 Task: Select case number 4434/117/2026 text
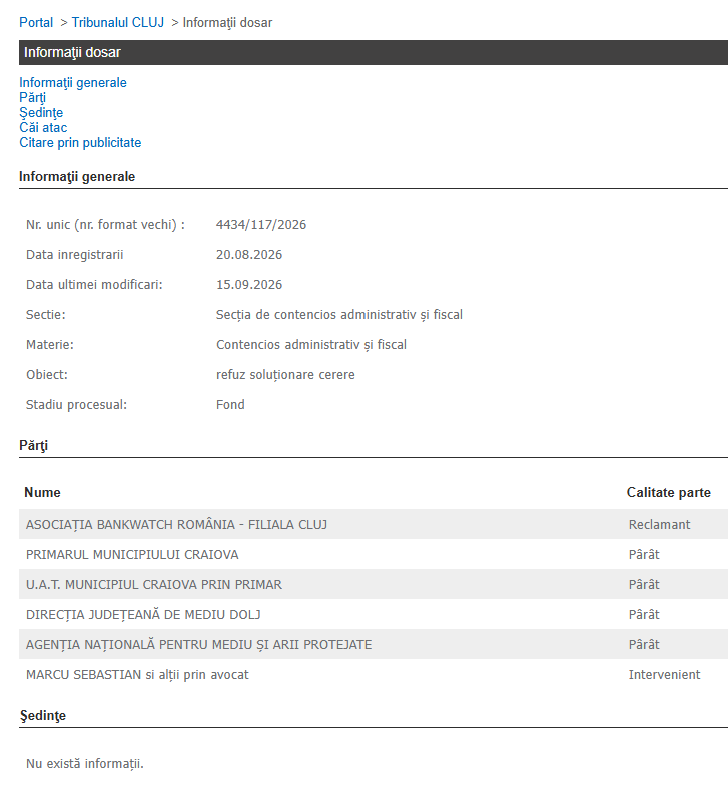(261, 225)
